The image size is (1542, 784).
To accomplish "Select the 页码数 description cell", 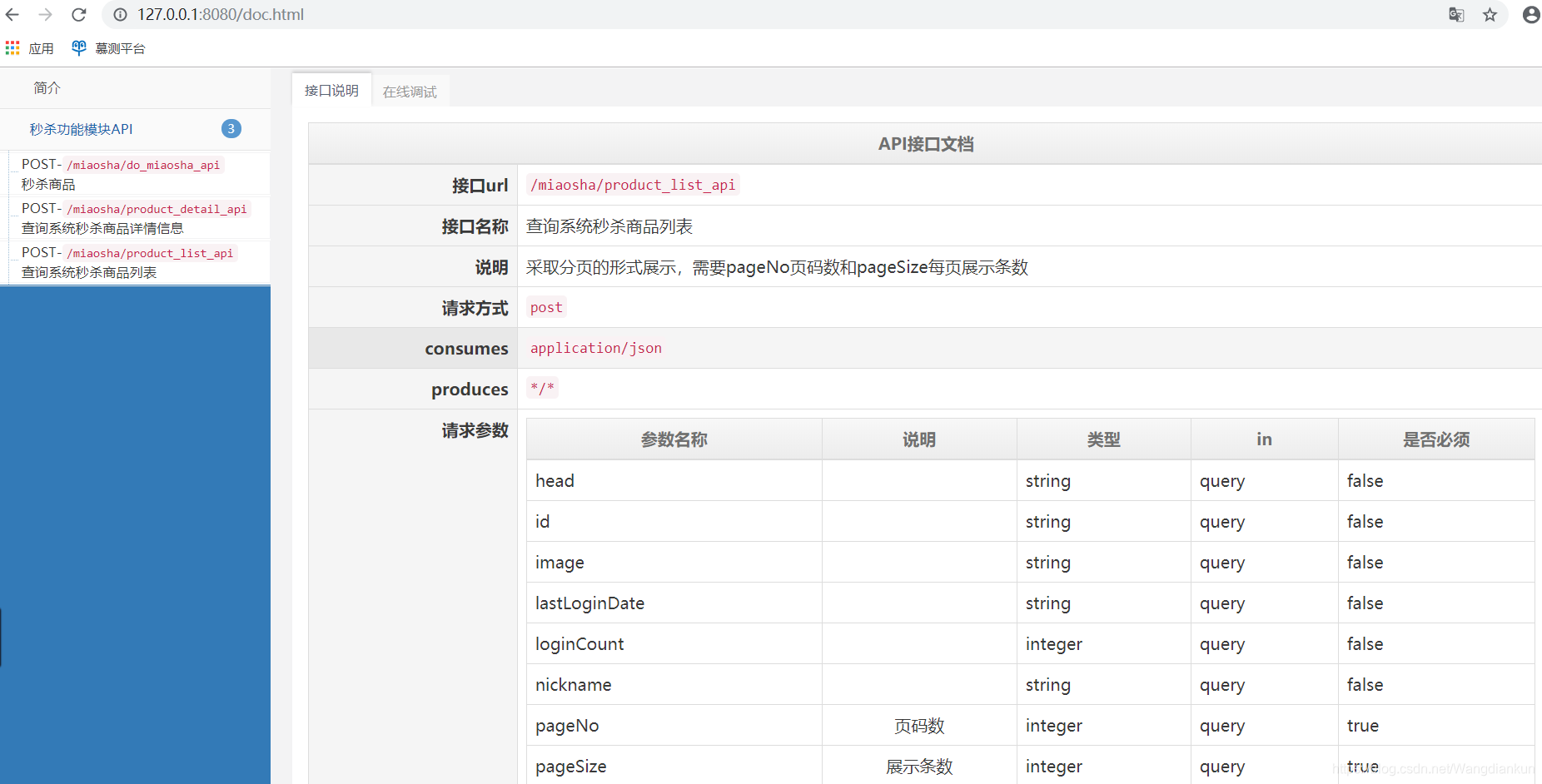I will 919,726.
